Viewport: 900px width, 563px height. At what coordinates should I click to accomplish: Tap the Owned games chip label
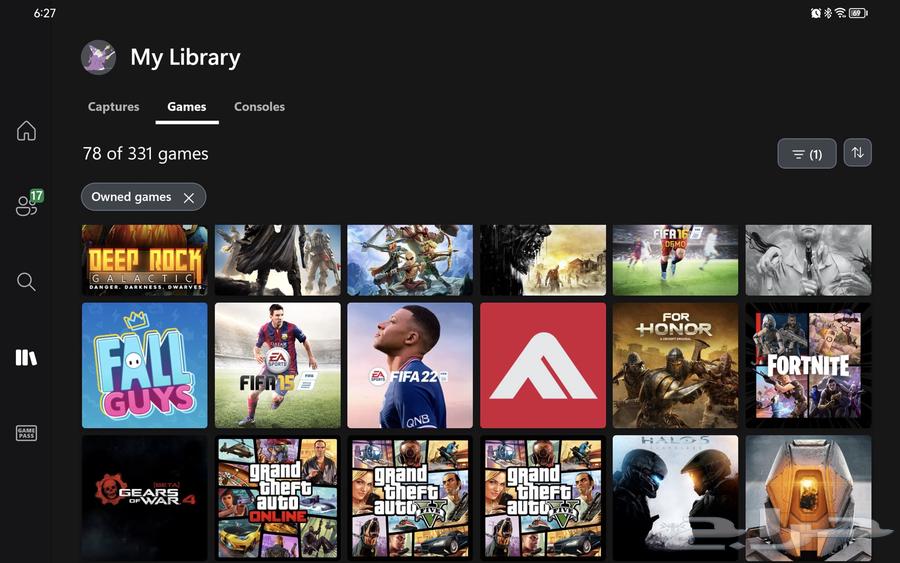[131, 197]
